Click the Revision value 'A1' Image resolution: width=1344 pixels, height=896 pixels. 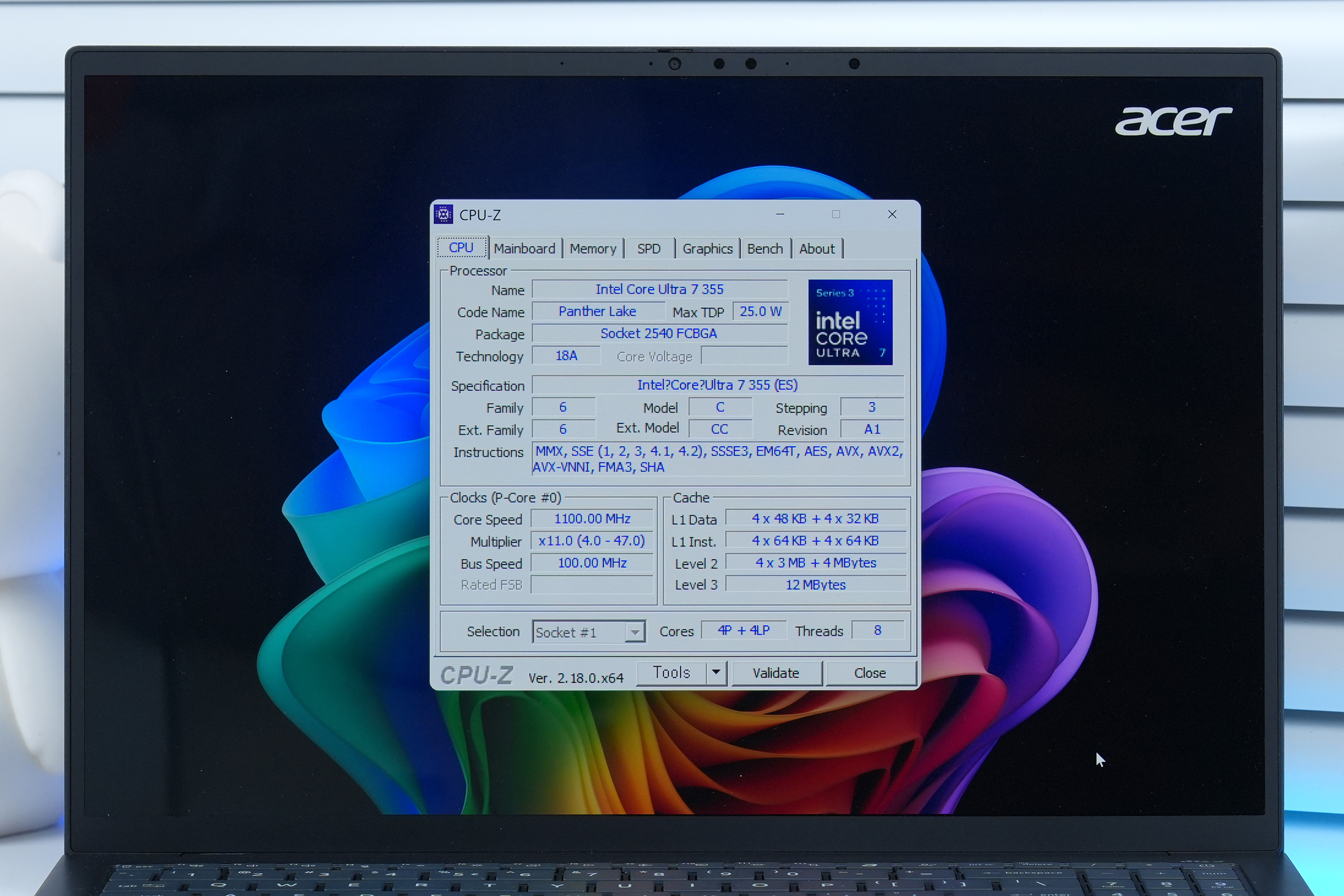click(872, 429)
